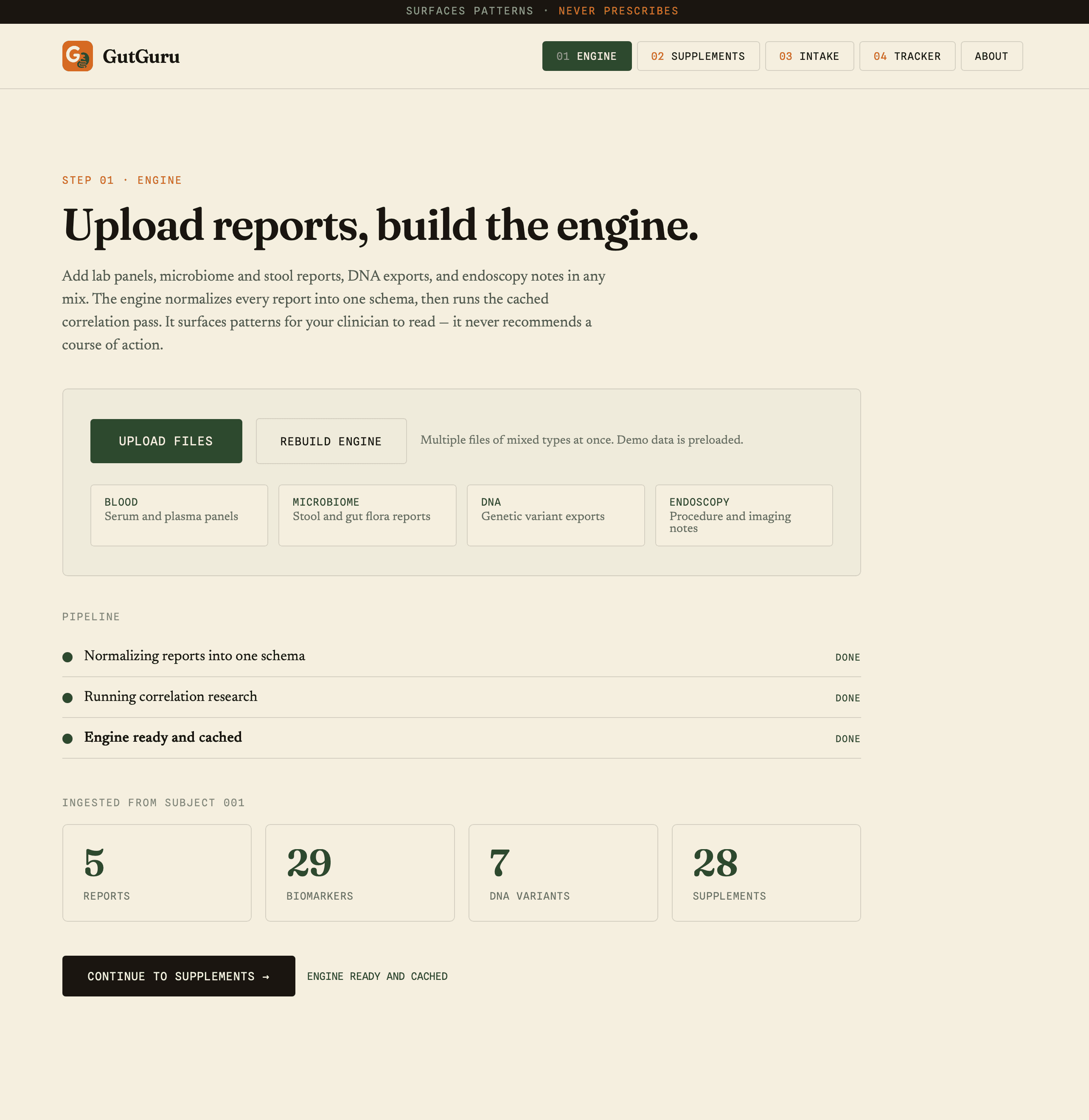1089x1120 pixels.
Task: Click the 'STEP 01 · ENGINE' label
Action: 122,180
